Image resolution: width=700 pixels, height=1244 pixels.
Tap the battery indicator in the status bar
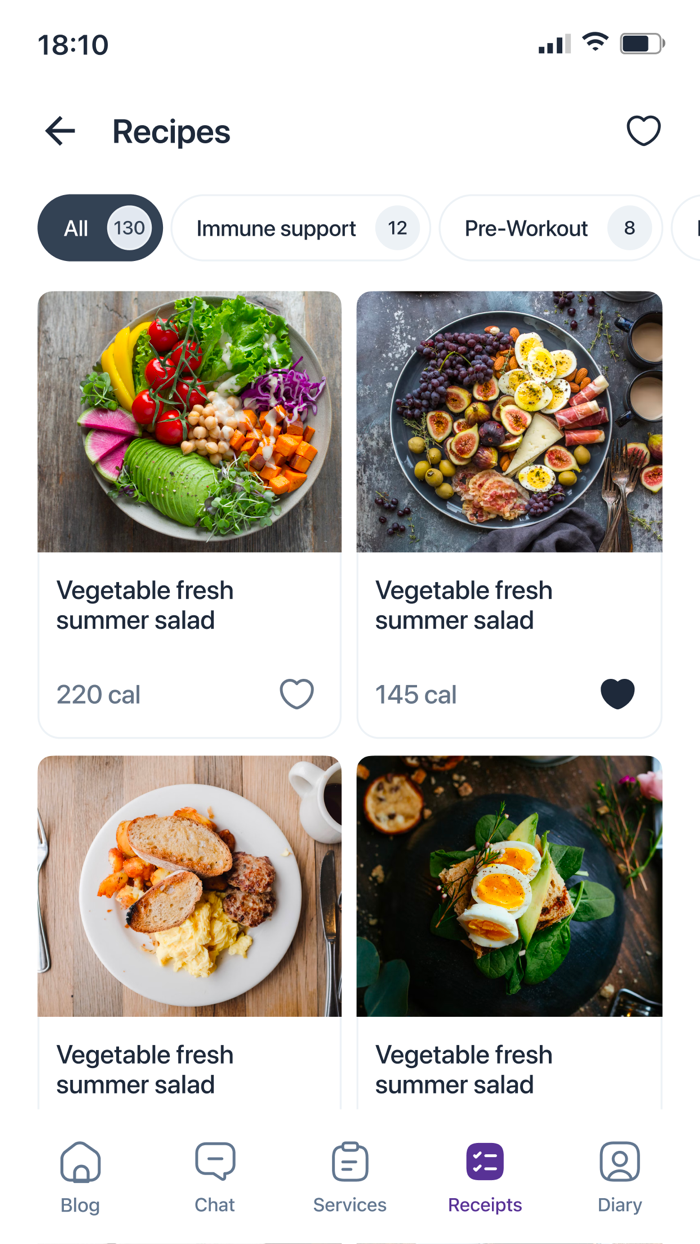point(641,43)
